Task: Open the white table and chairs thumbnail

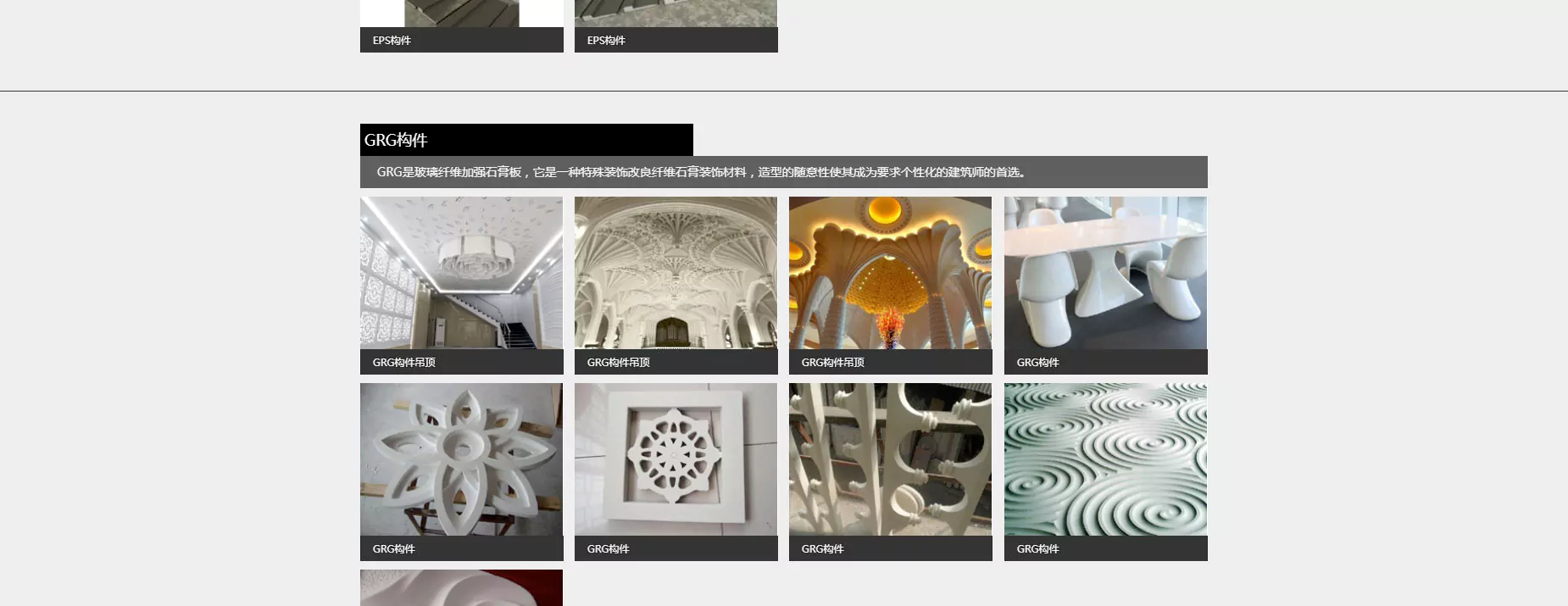Action: 1105,273
